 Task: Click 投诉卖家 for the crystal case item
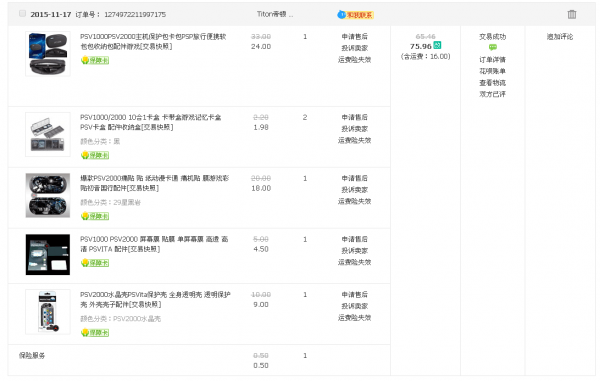[354, 306]
